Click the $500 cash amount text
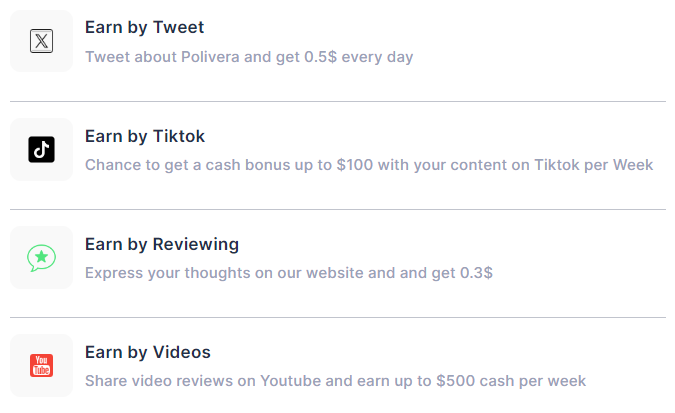 [455, 381]
